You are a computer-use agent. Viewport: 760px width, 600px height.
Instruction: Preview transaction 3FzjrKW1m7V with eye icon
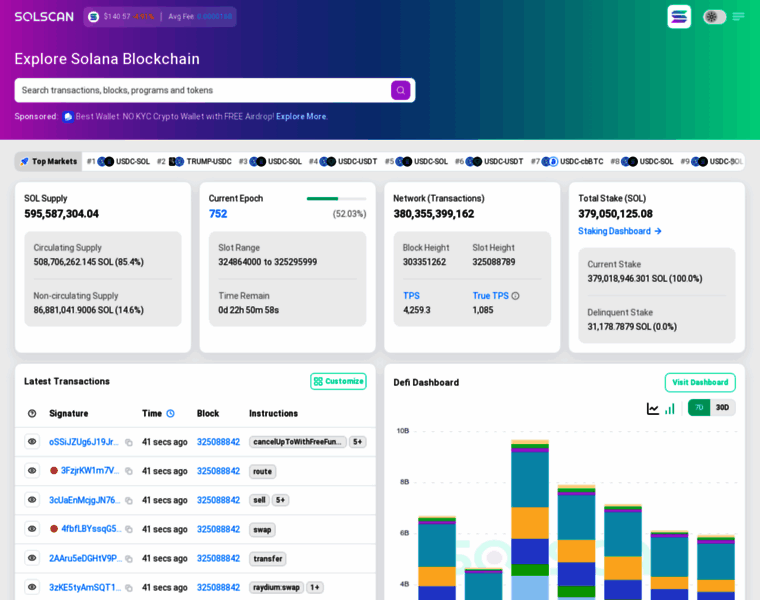(x=32, y=471)
